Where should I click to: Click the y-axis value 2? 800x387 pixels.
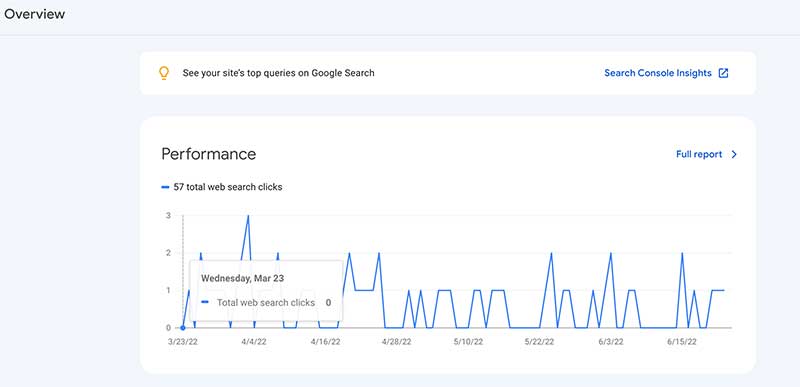pos(168,253)
